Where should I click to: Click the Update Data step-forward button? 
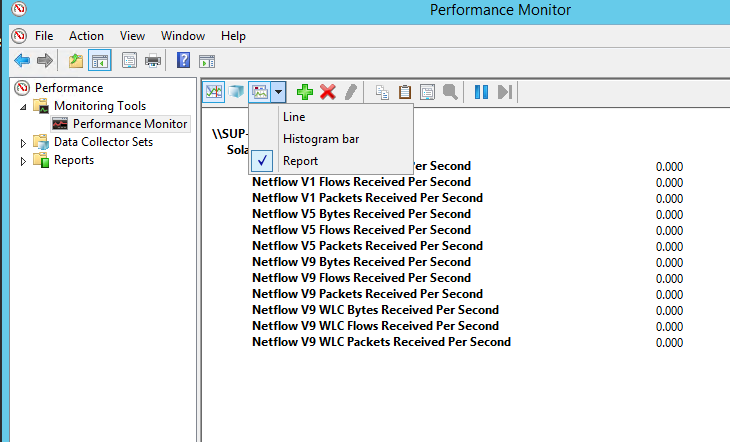coord(505,92)
